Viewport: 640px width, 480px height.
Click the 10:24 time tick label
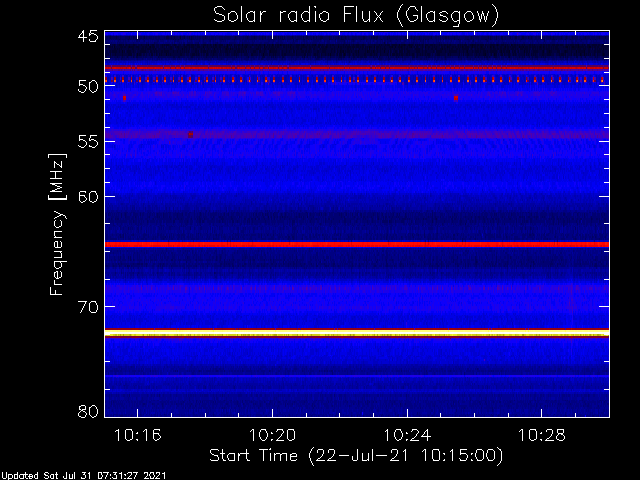[x=407, y=436]
